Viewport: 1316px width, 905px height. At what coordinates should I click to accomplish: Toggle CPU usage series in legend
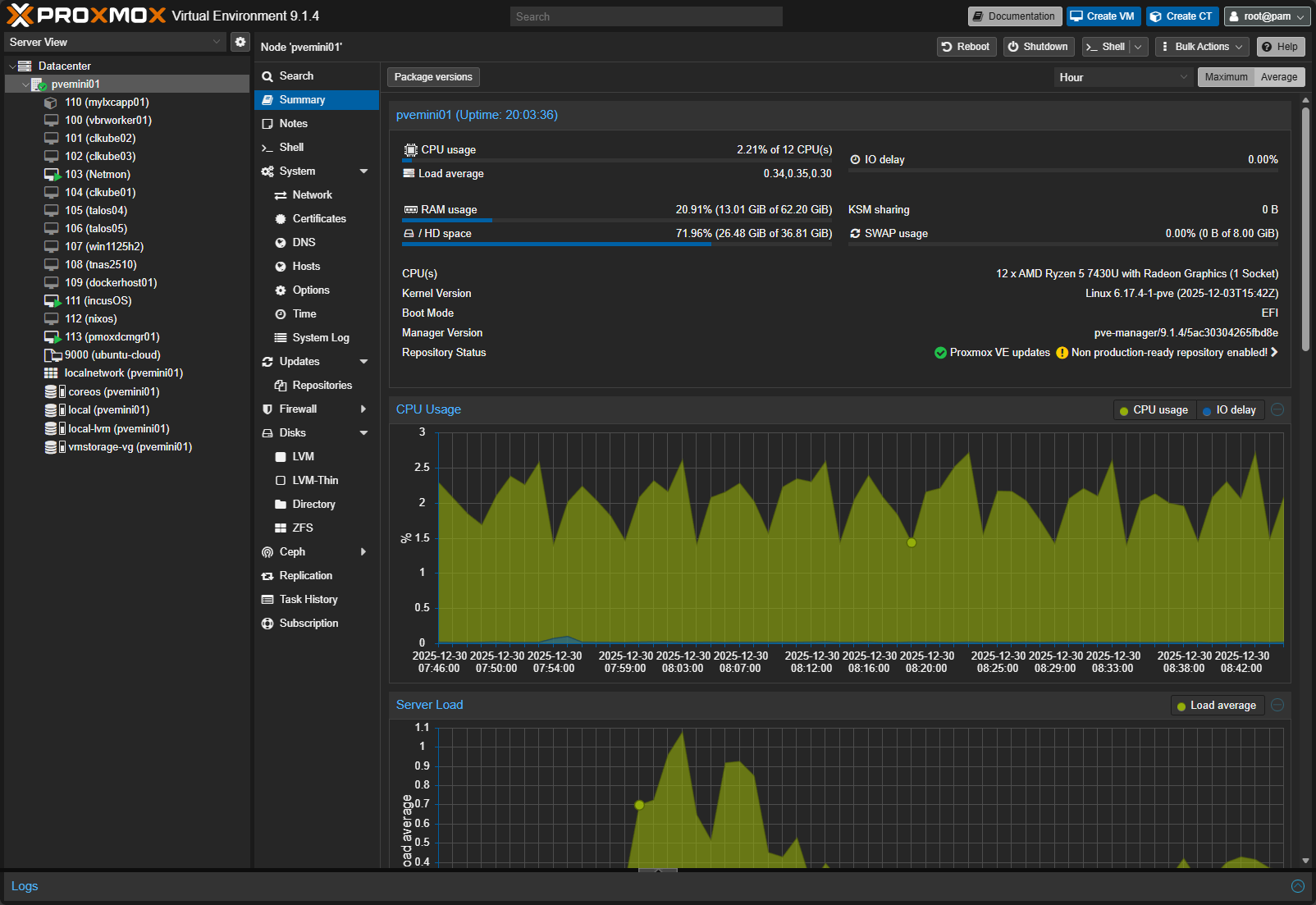click(1154, 410)
